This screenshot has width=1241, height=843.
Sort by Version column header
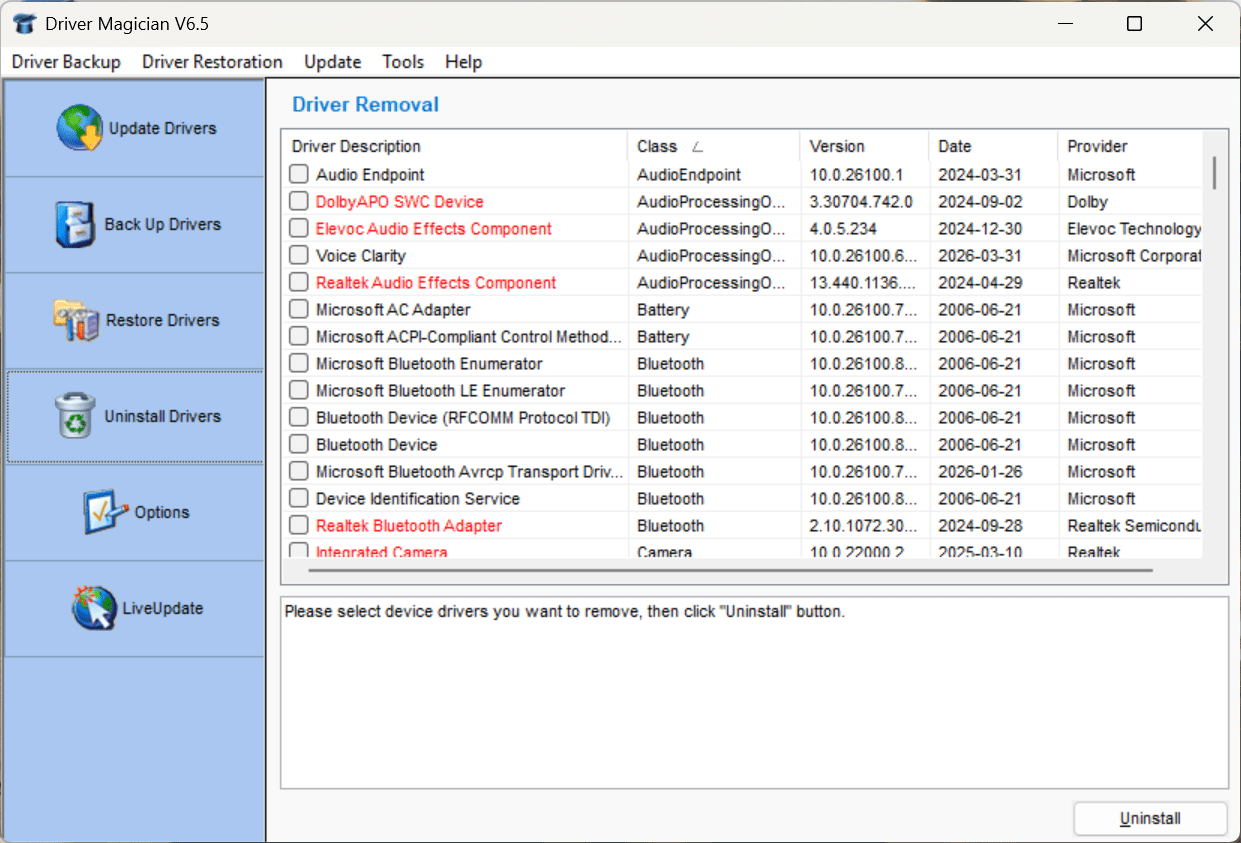click(x=864, y=146)
